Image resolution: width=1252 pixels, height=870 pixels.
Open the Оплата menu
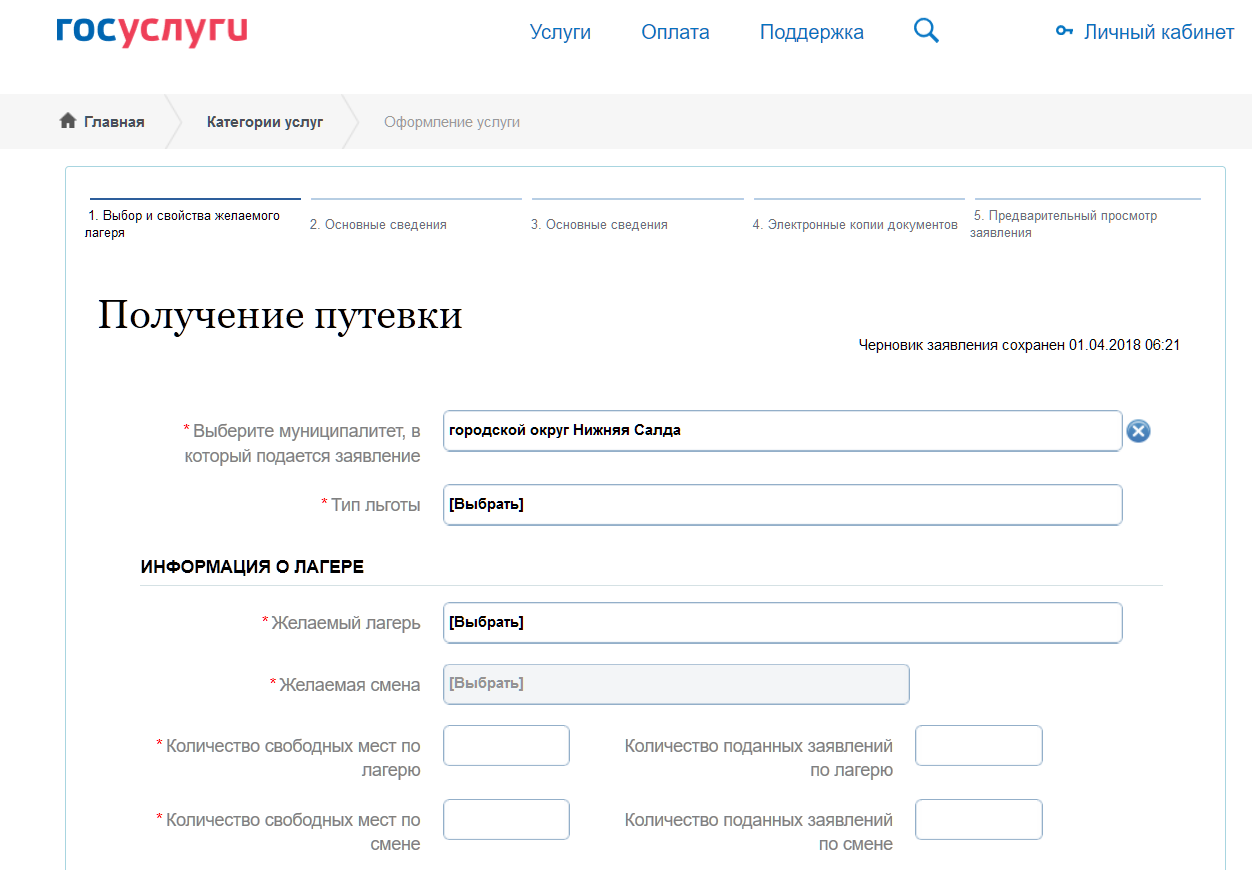(675, 32)
